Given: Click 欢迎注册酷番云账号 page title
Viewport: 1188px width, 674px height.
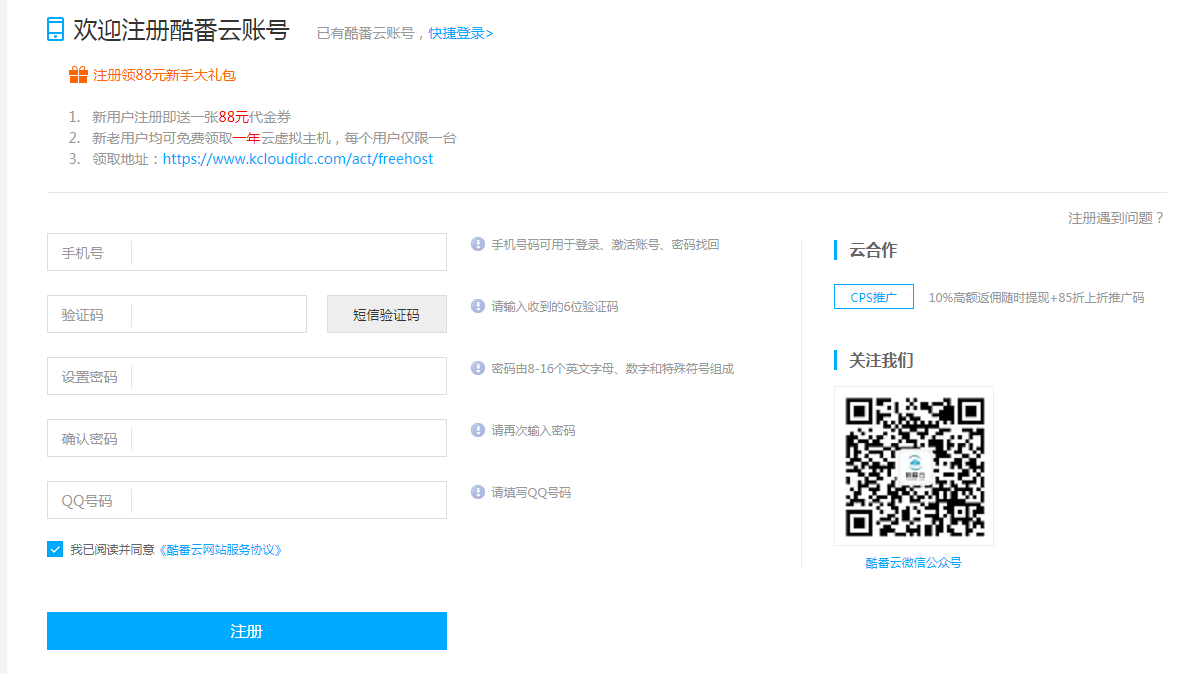Looking at the screenshot, I should pos(181,30).
